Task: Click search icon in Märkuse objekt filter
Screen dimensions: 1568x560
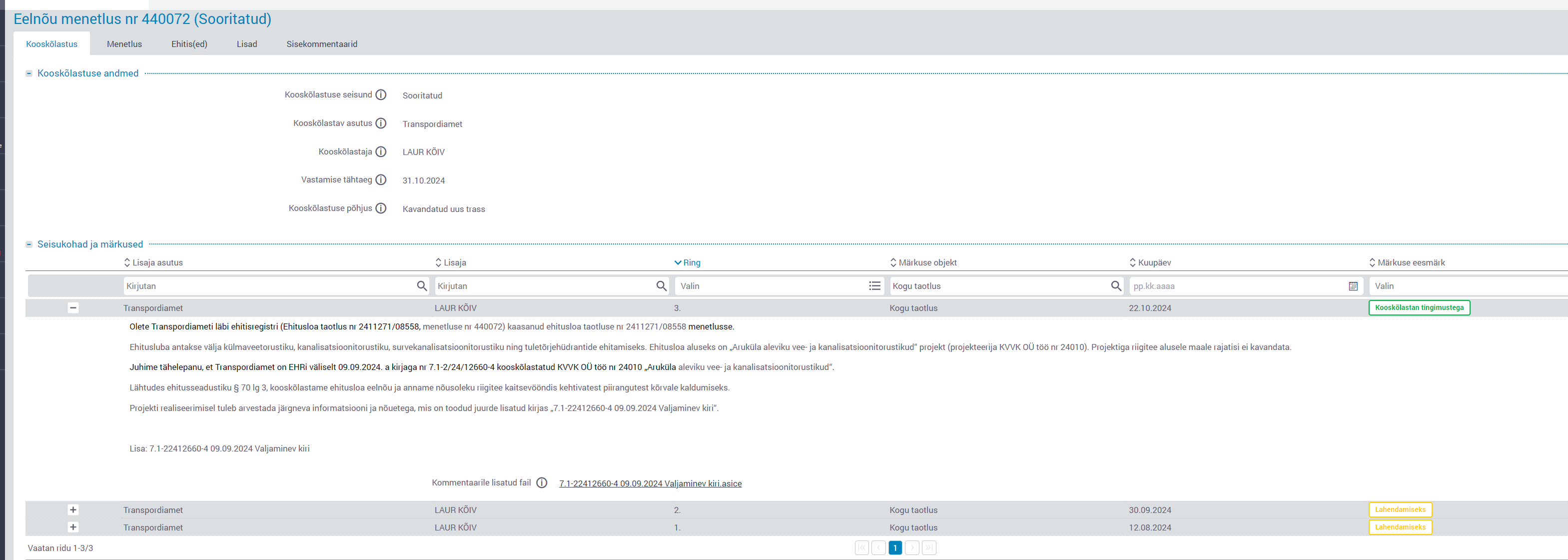Action: pyautogui.click(x=1116, y=286)
